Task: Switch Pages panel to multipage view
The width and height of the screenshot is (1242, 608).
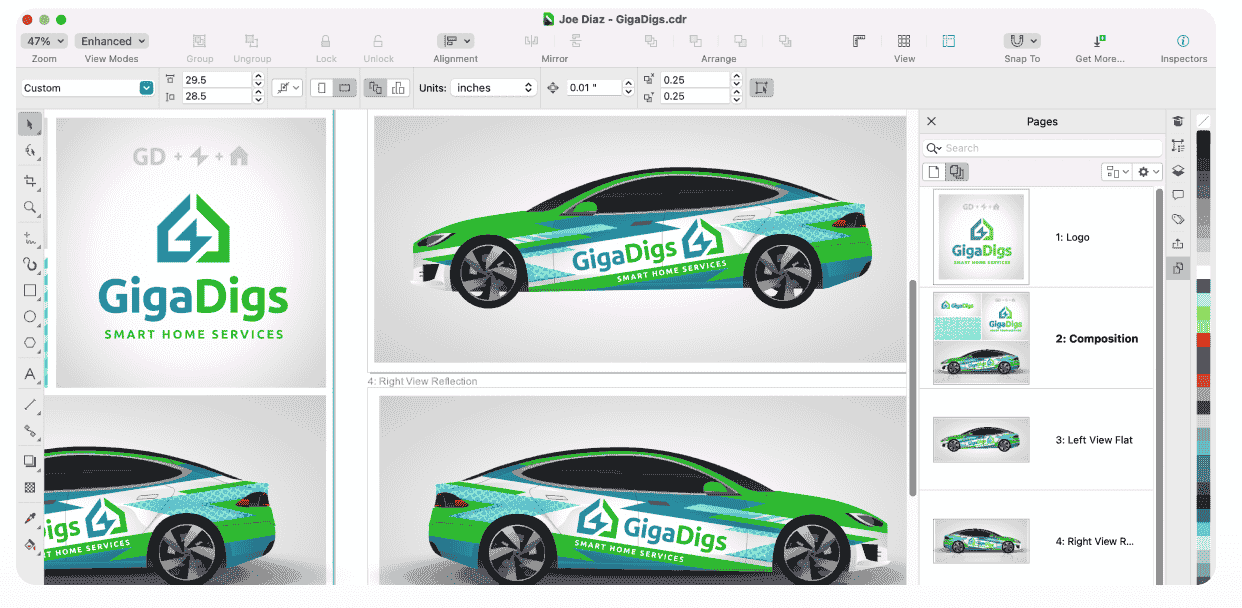Action: point(957,172)
